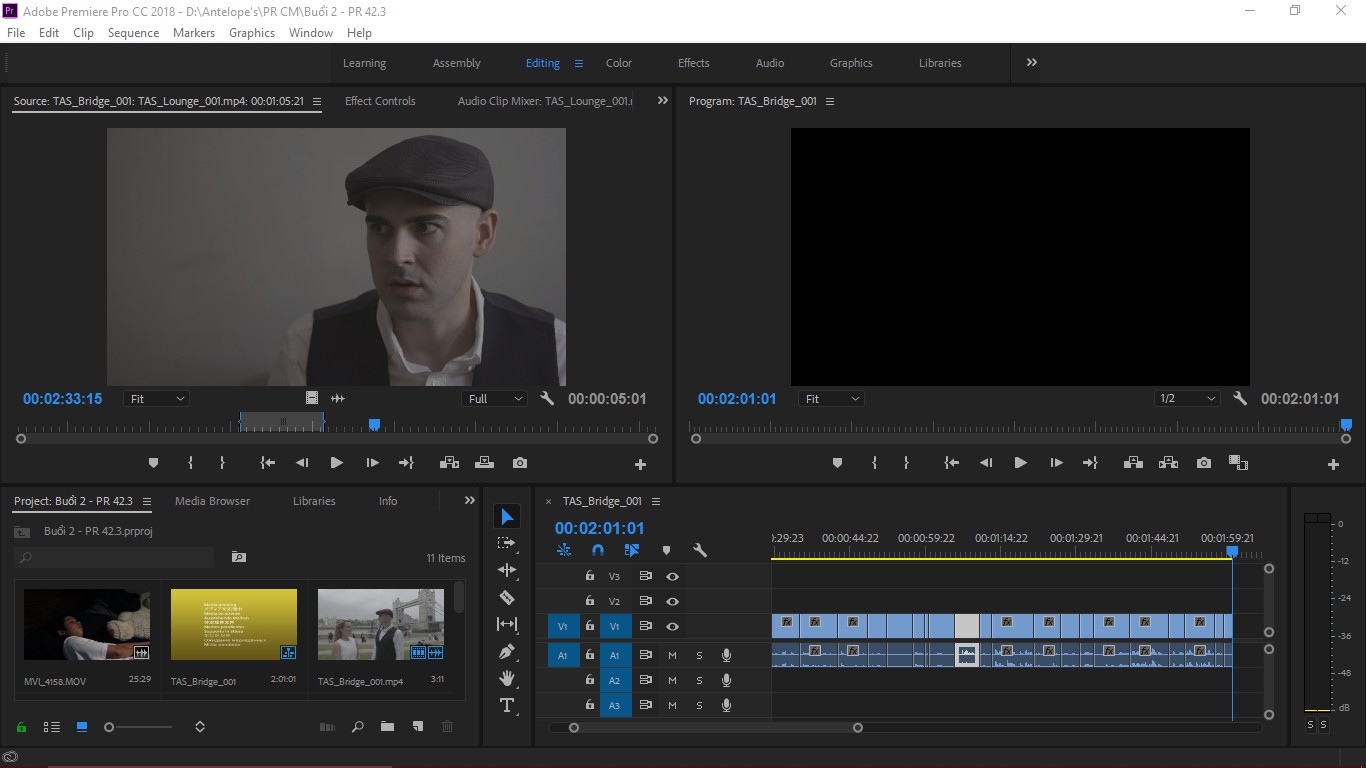
Task: Click Find magnifier icon in Project panel
Action: point(357,727)
